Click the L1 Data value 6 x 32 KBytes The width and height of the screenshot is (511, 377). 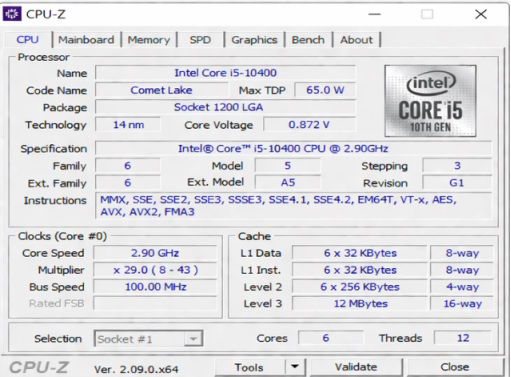(360, 253)
